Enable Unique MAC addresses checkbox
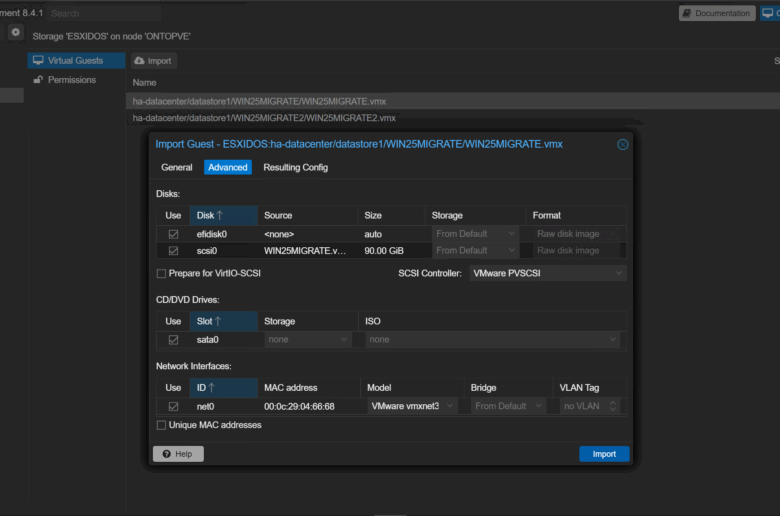Image resolution: width=780 pixels, height=516 pixels. coord(161,425)
